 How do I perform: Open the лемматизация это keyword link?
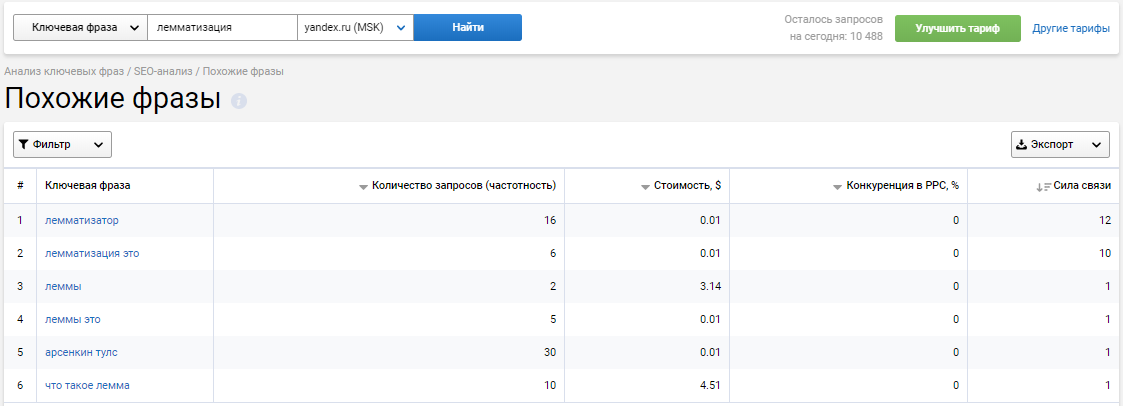92,253
